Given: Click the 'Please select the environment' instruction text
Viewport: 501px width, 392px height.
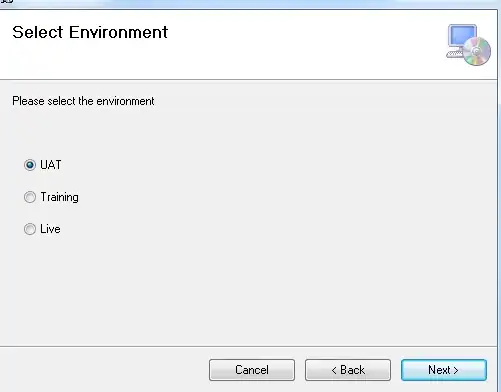Looking at the screenshot, I should point(83,101).
